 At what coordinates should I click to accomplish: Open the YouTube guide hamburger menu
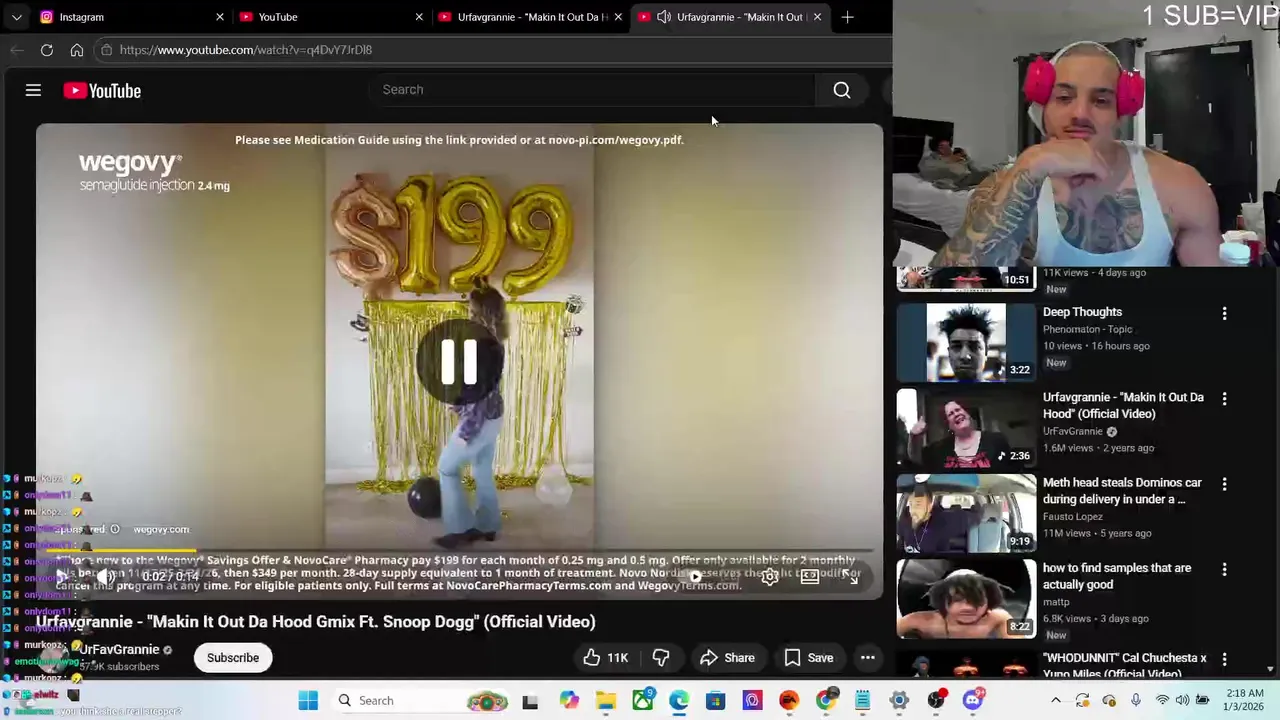pos(33,91)
